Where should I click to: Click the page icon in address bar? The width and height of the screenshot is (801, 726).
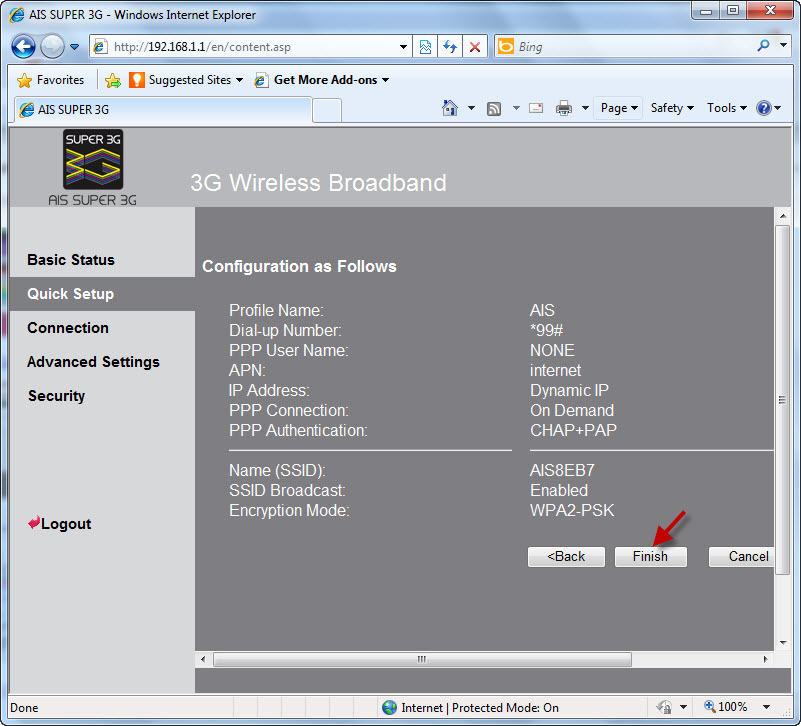100,47
